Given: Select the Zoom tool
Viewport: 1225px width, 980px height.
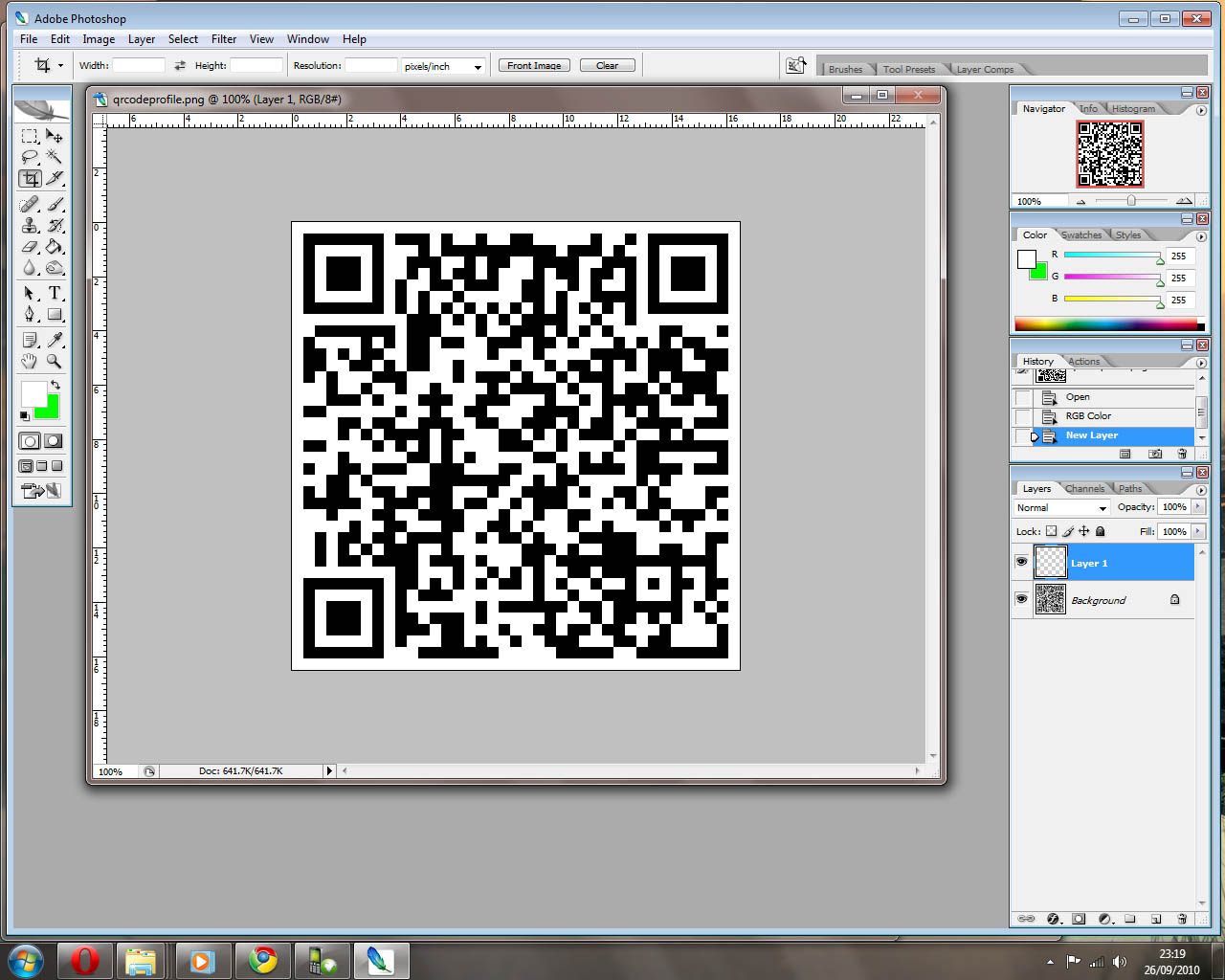Looking at the screenshot, I should pyautogui.click(x=55, y=362).
